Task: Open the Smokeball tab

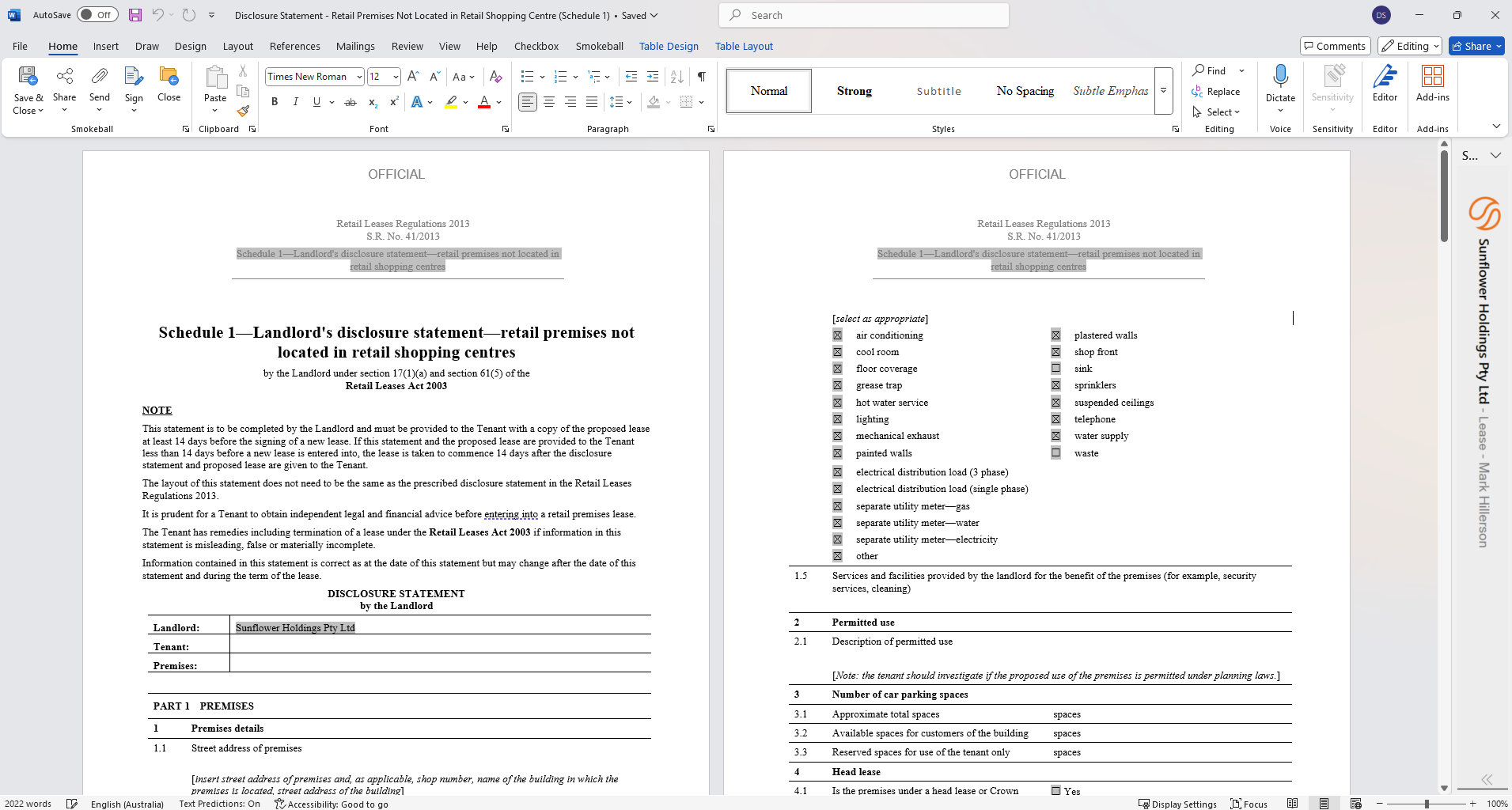Action: [x=599, y=46]
